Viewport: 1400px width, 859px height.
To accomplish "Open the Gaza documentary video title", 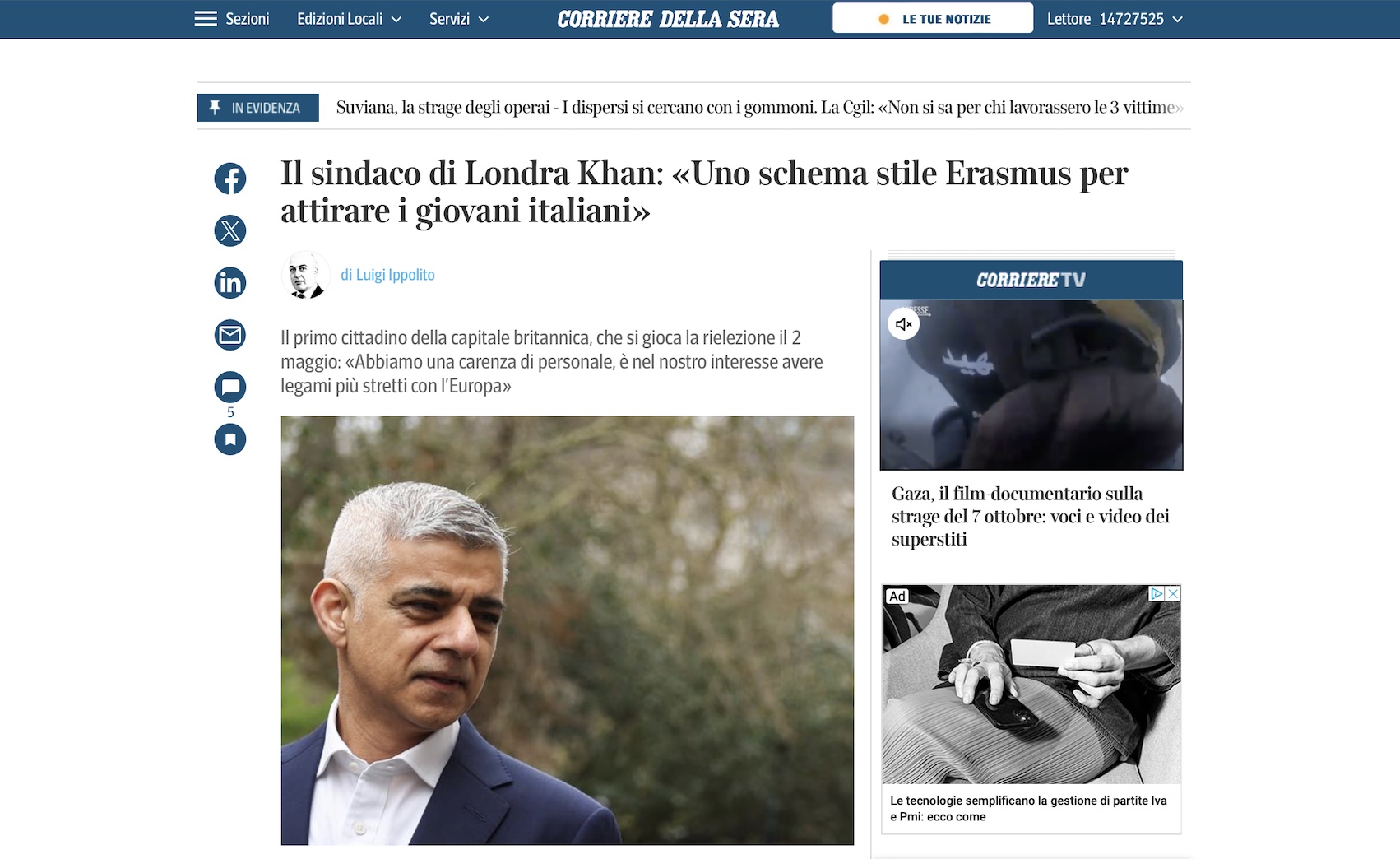I will click(x=1030, y=516).
